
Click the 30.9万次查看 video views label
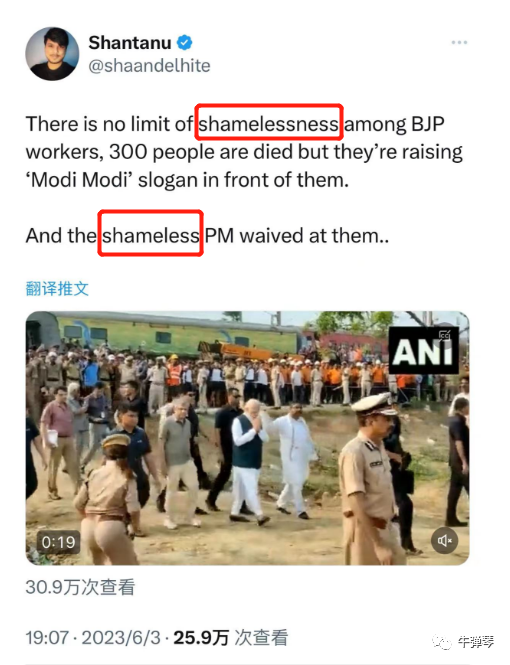pos(80,587)
